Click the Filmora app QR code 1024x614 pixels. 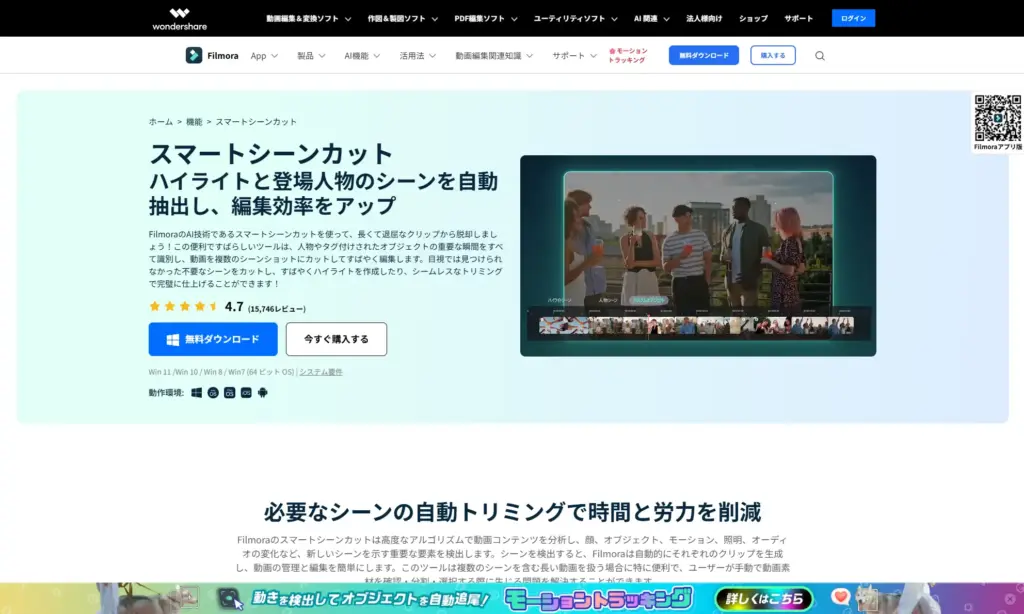[997, 118]
